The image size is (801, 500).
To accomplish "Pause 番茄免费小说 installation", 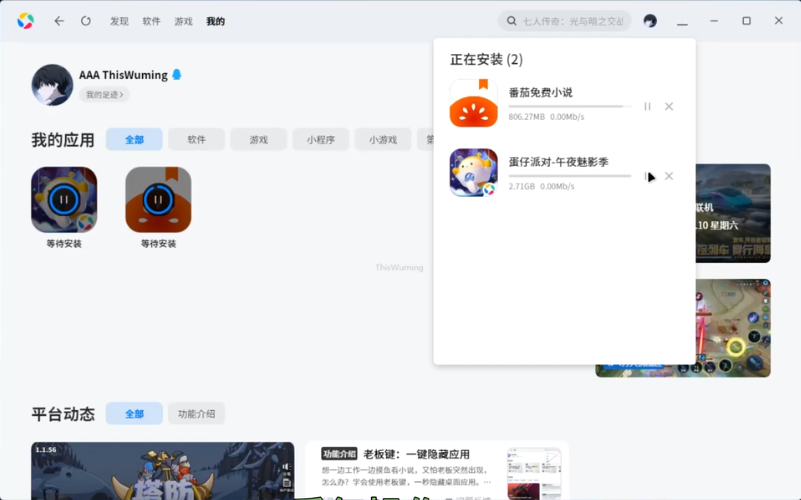I will [647, 106].
